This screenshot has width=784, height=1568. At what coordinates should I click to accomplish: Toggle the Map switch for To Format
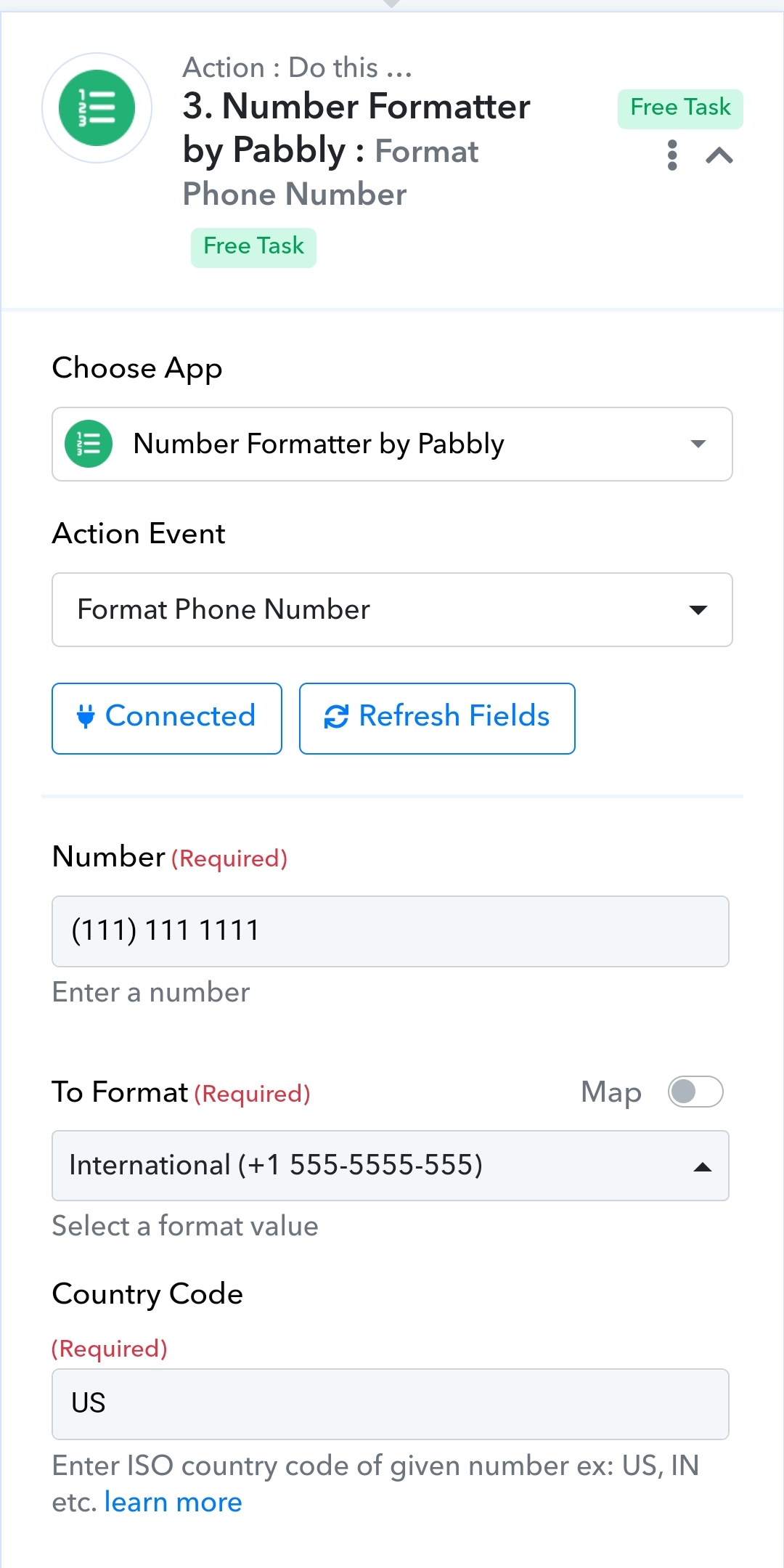[695, 1092]
